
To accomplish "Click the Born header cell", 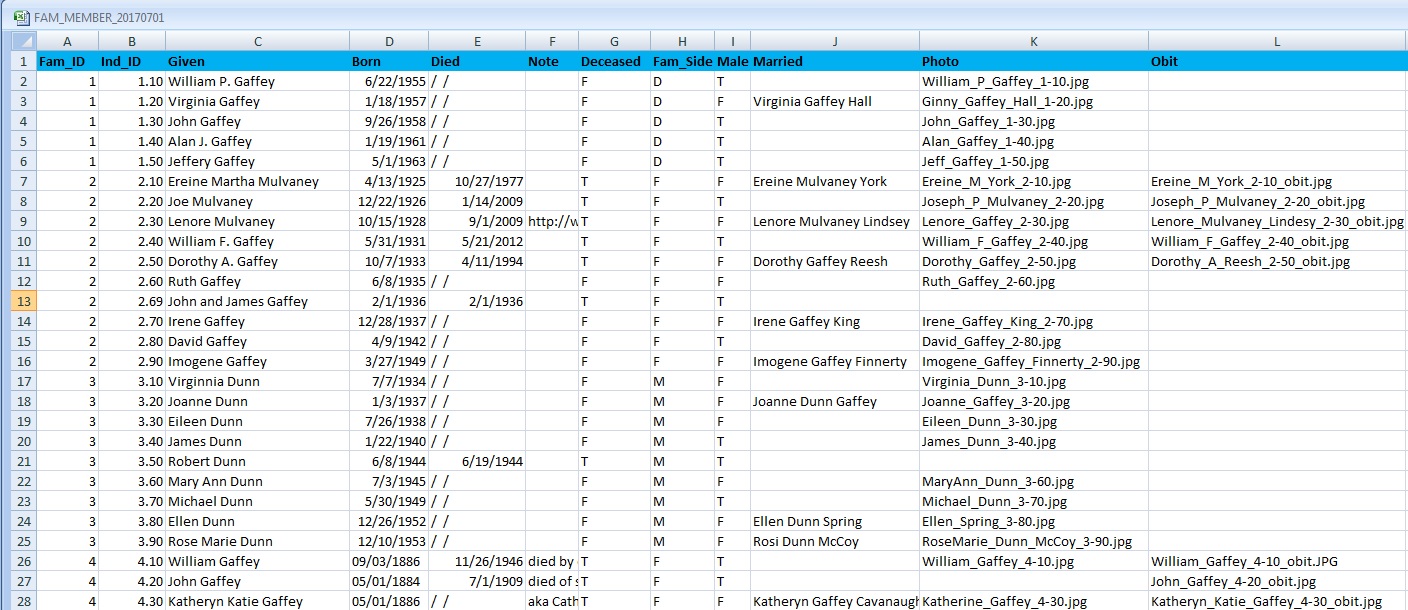I will click(x=389, y=61).
